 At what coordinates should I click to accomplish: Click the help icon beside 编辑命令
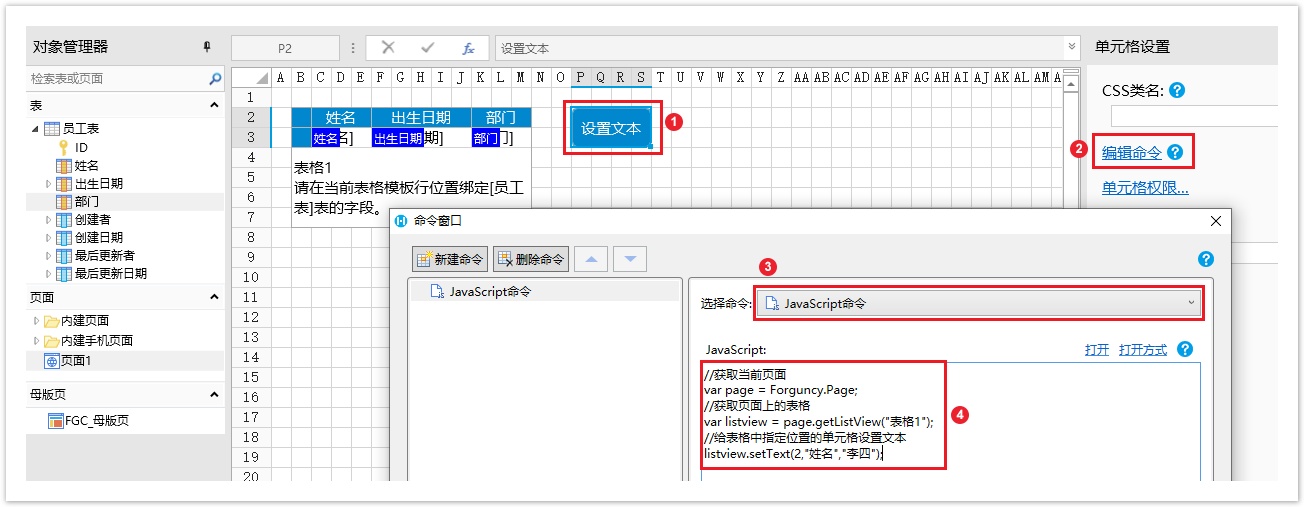click(x=1174, y=152)
